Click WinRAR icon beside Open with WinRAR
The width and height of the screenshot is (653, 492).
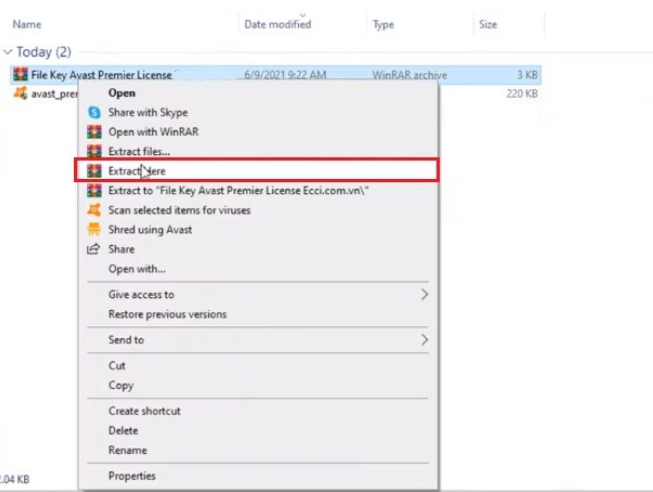pos(94,132)
